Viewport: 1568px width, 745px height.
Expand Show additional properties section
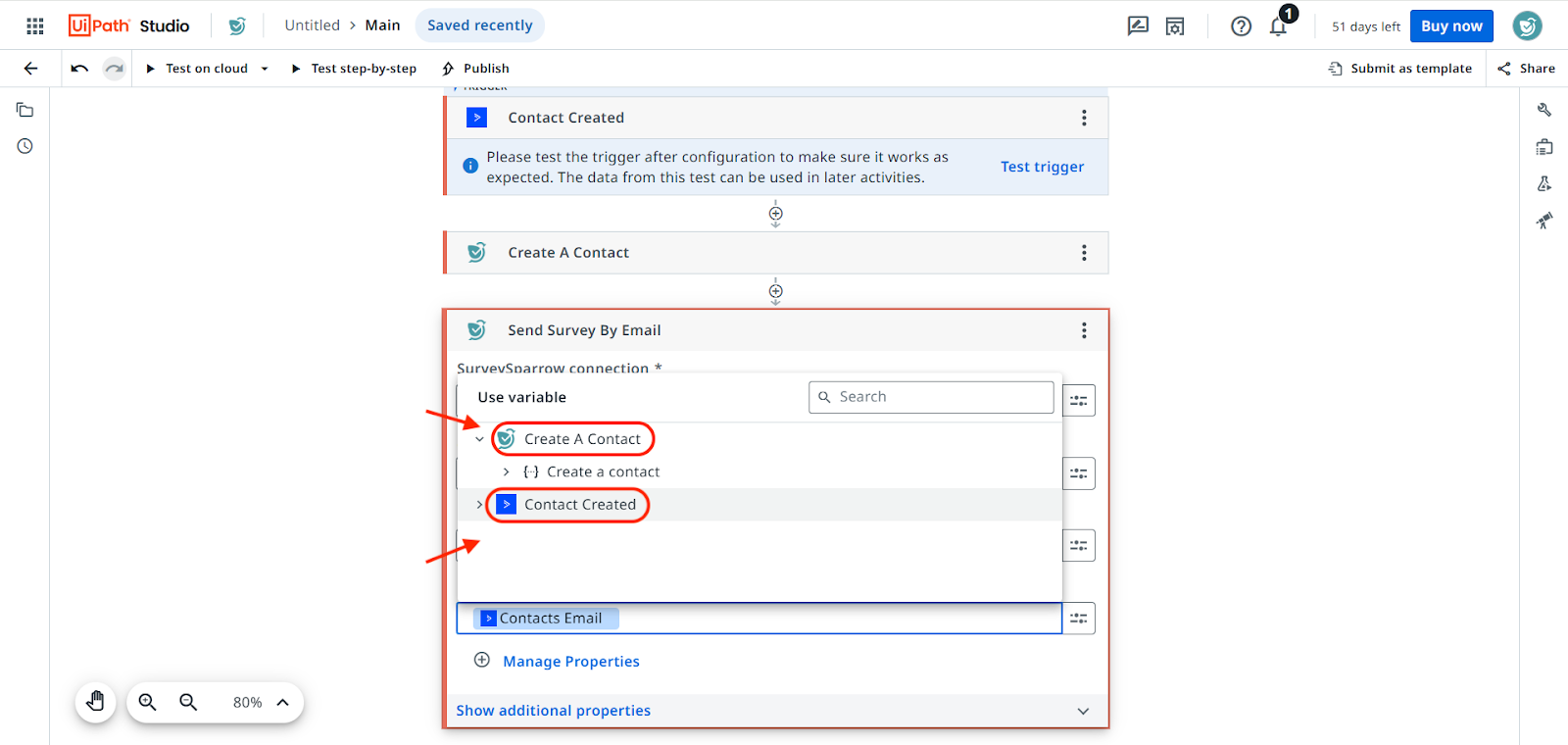(1083, 711)
